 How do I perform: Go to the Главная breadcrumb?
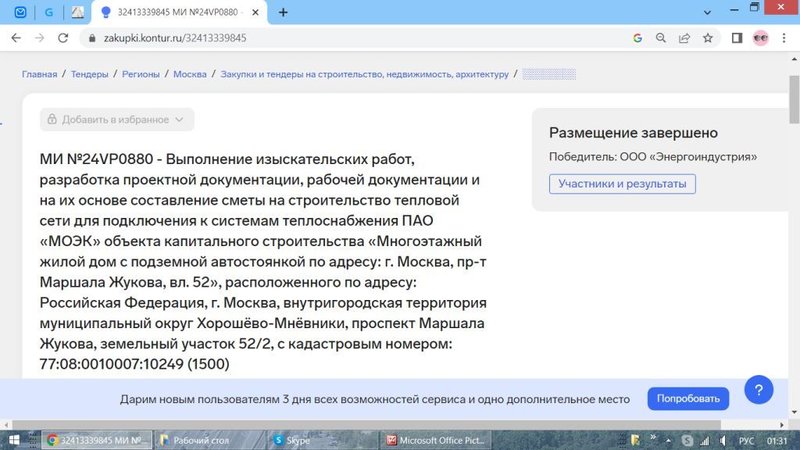(39, 74)
